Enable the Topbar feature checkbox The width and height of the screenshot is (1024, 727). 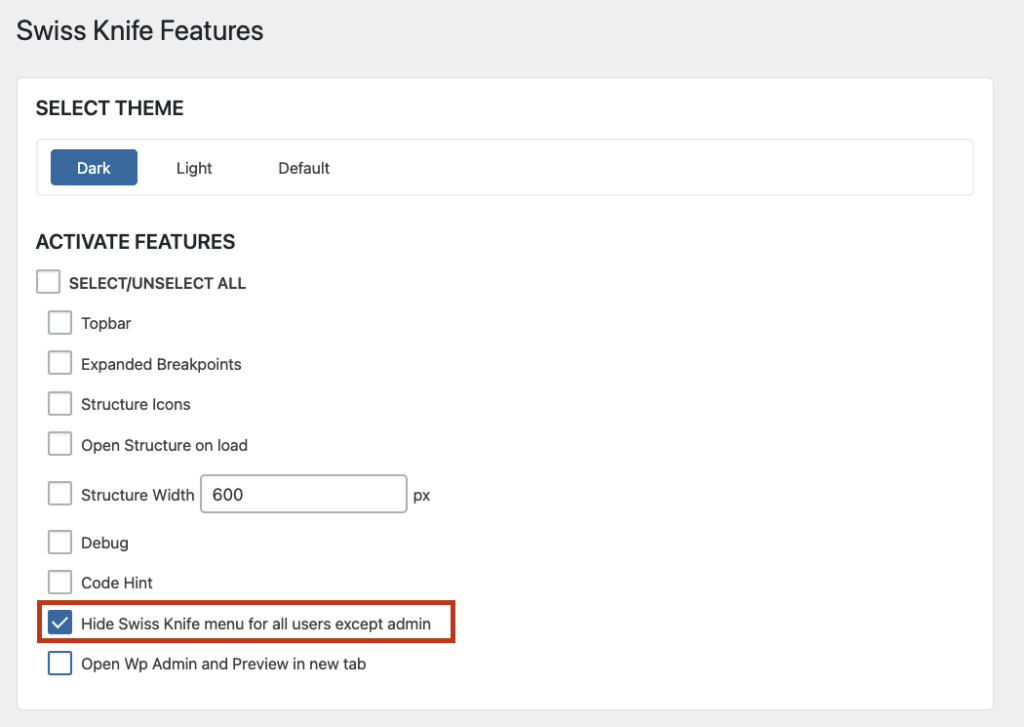pyautogui.click(x=60, y=323)
